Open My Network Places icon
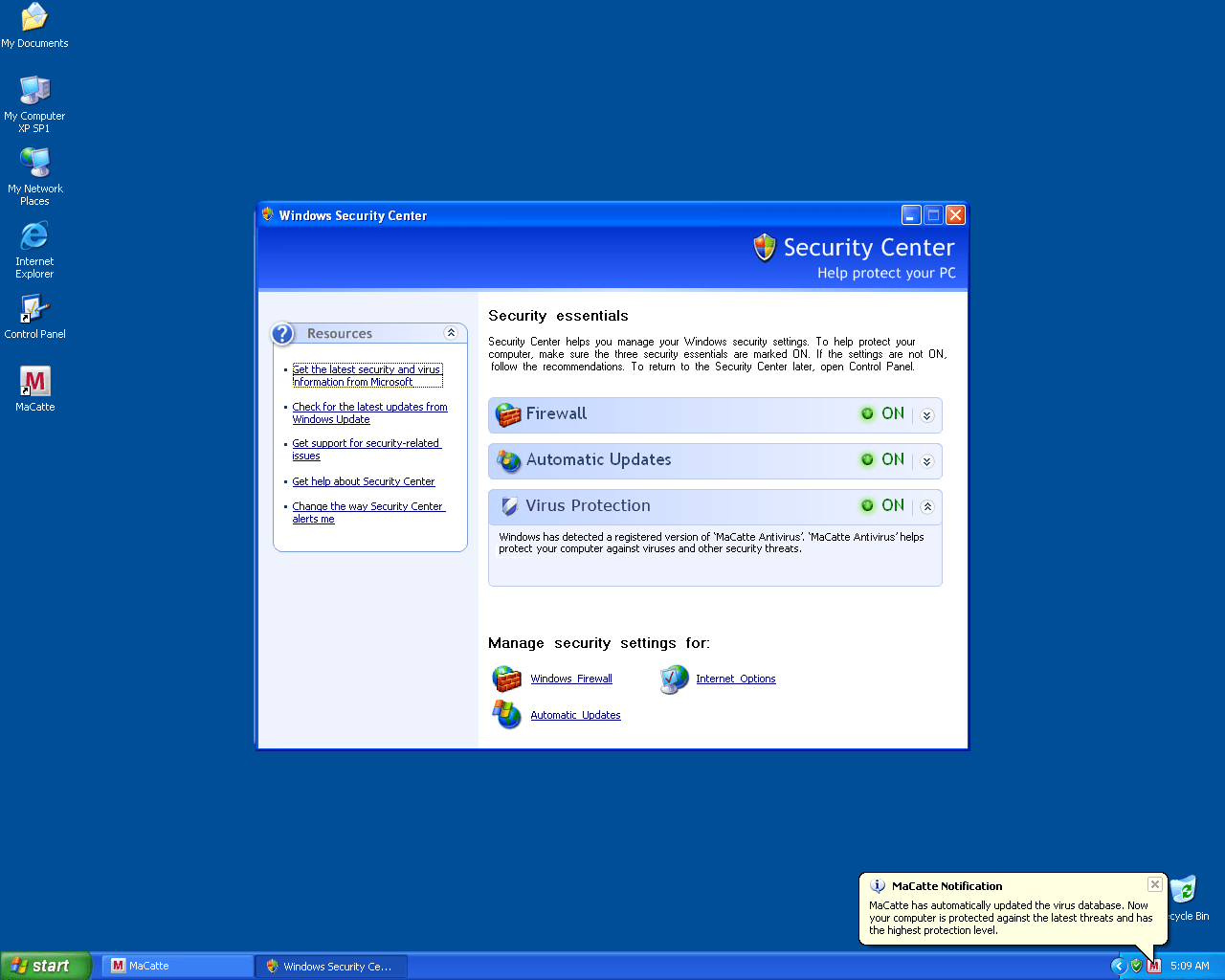 tap(35, 164)
